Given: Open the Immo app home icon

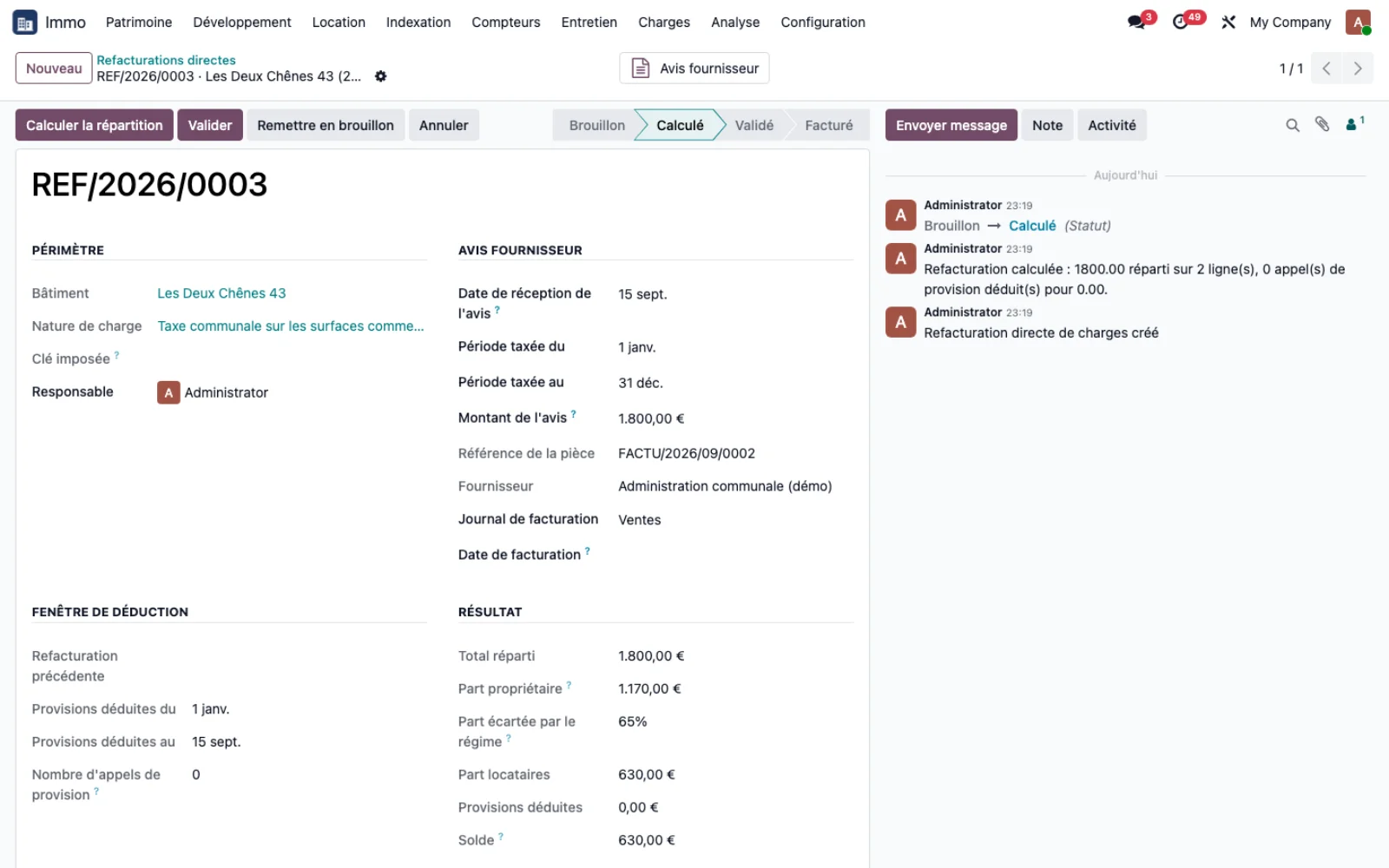Looking at the screenshot, I should click(x=24, y=23).
